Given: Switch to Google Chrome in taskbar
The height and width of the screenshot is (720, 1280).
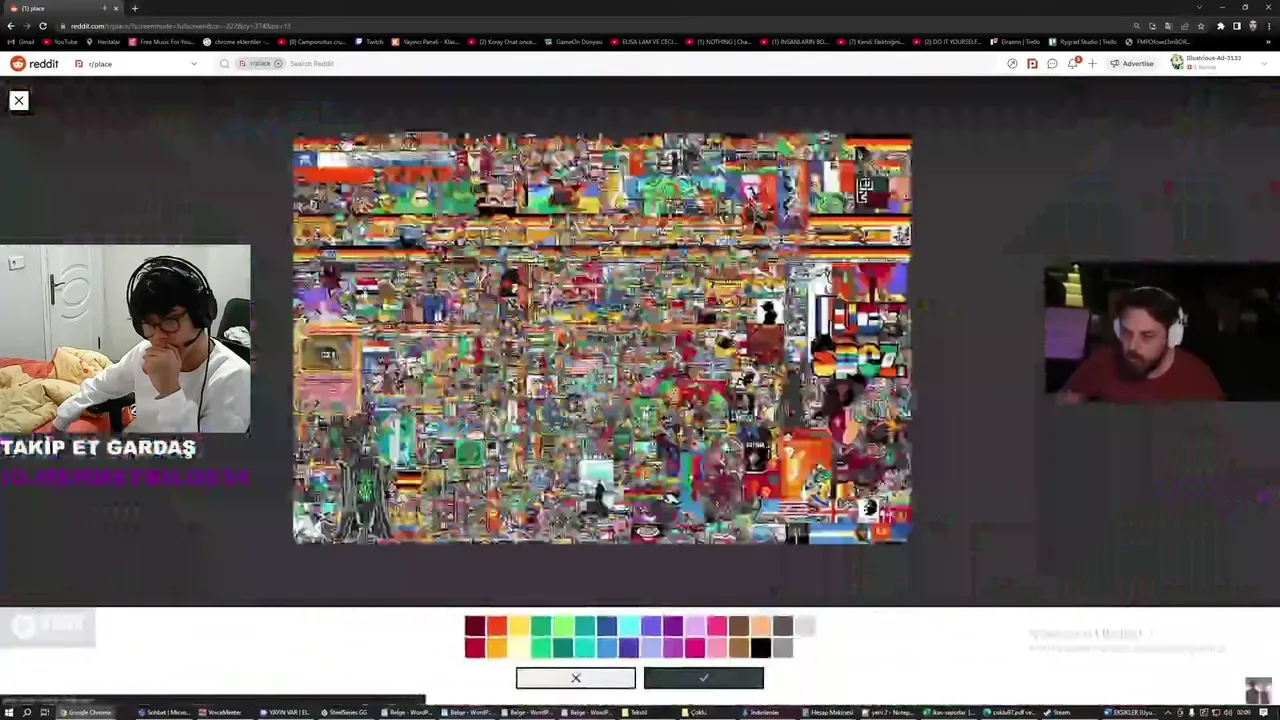Looking at the screenshot, I should 85,712.
